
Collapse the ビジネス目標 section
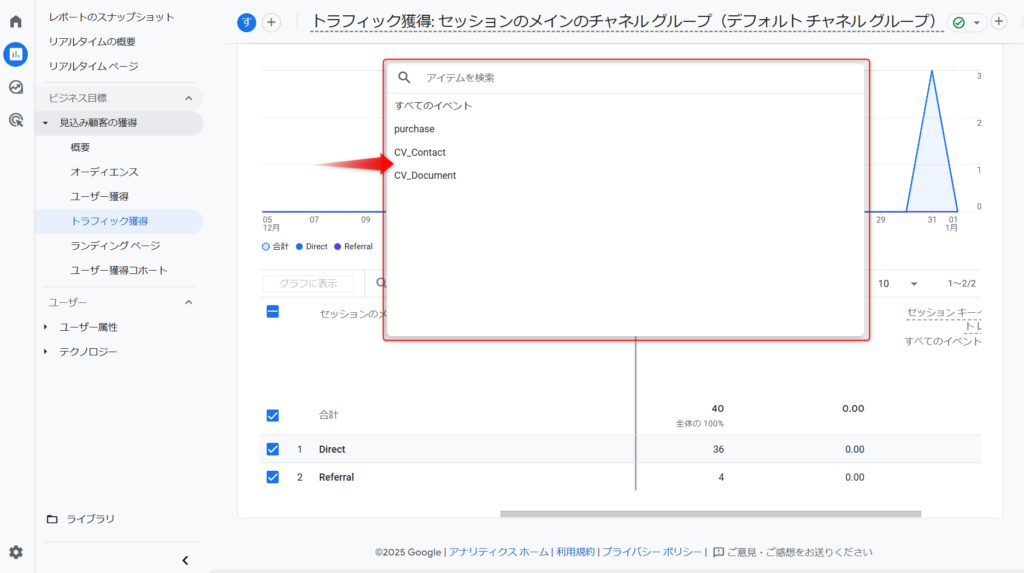pos(188,98)
